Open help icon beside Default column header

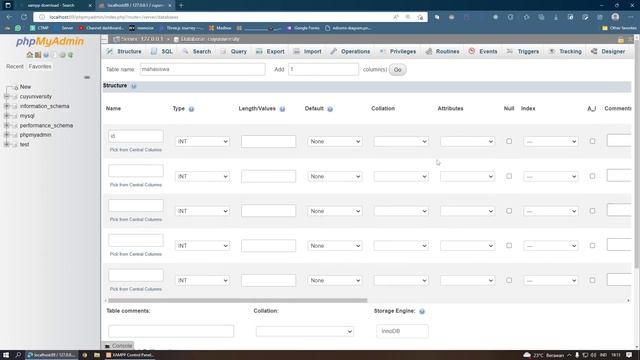330,109
